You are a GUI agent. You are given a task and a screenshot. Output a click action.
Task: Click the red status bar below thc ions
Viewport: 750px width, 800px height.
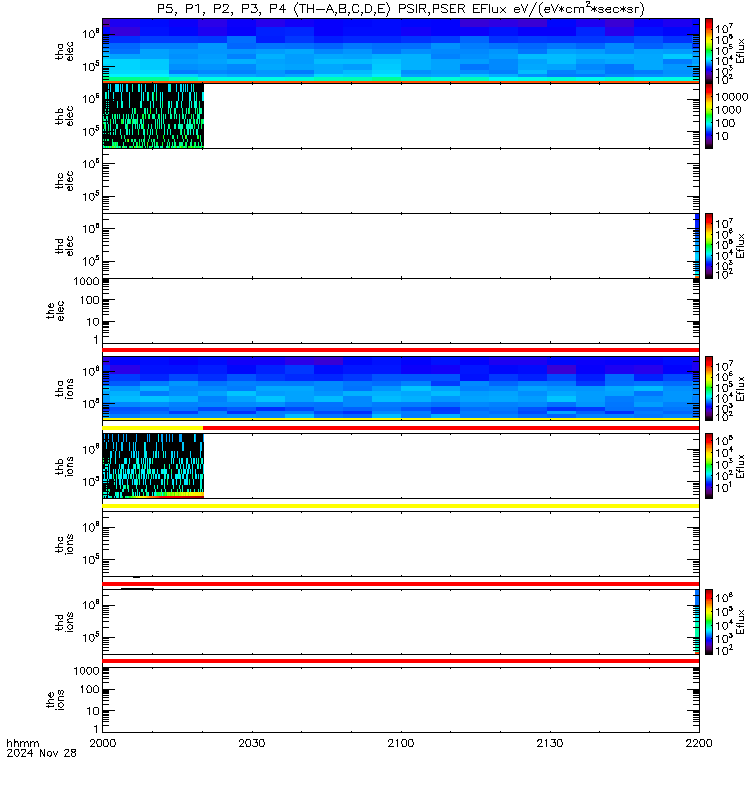pos(401,584)
